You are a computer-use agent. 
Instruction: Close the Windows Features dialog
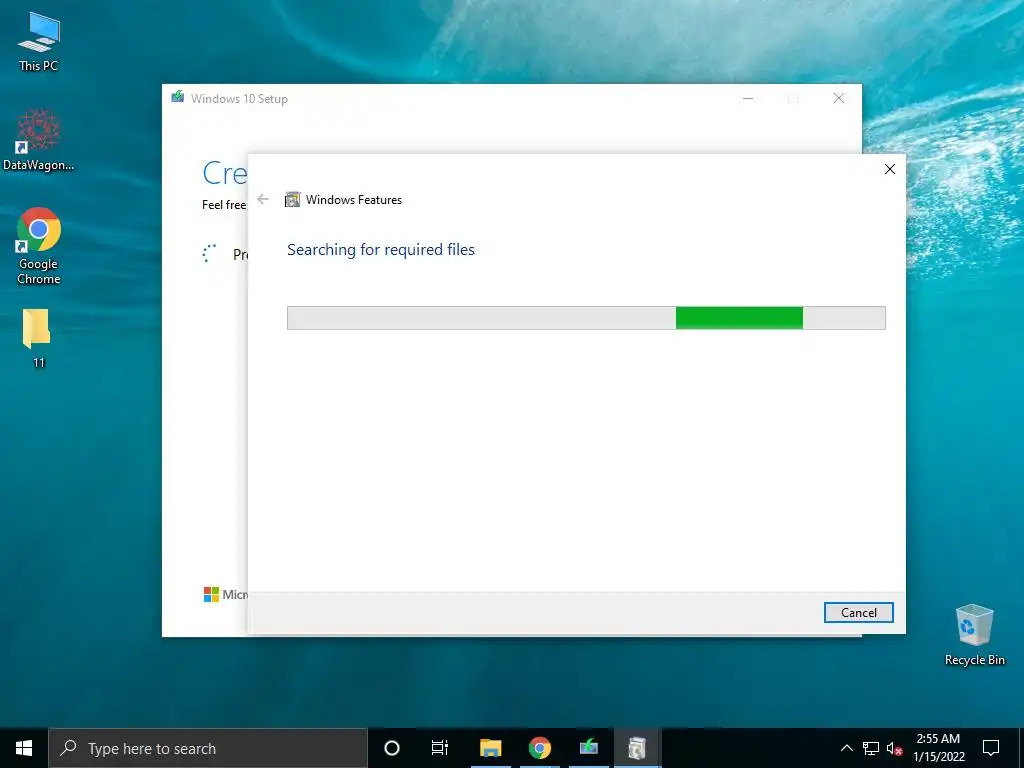[x=889, y=169]
